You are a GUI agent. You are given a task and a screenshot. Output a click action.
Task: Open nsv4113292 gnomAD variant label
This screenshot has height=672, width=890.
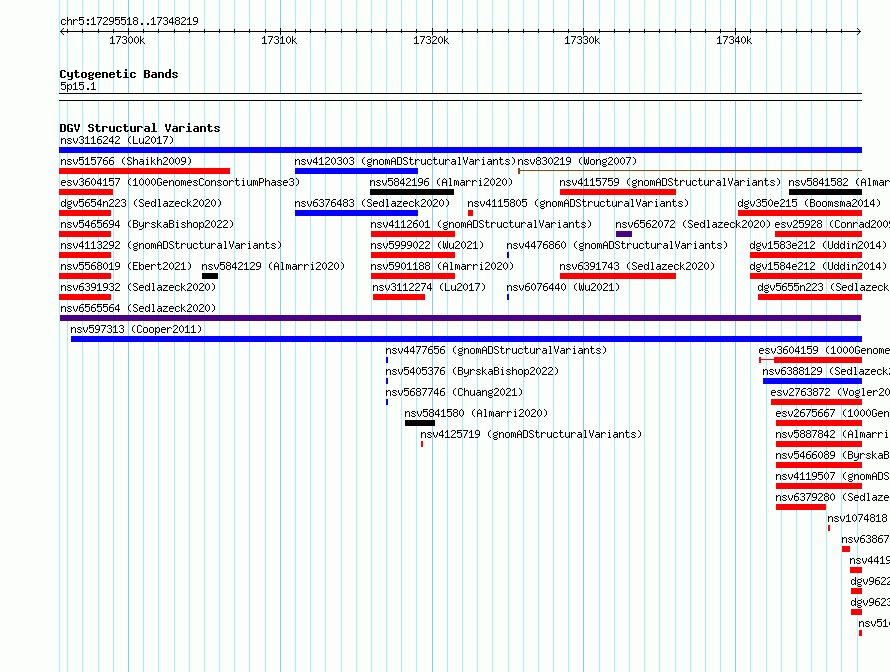[171, 245]
